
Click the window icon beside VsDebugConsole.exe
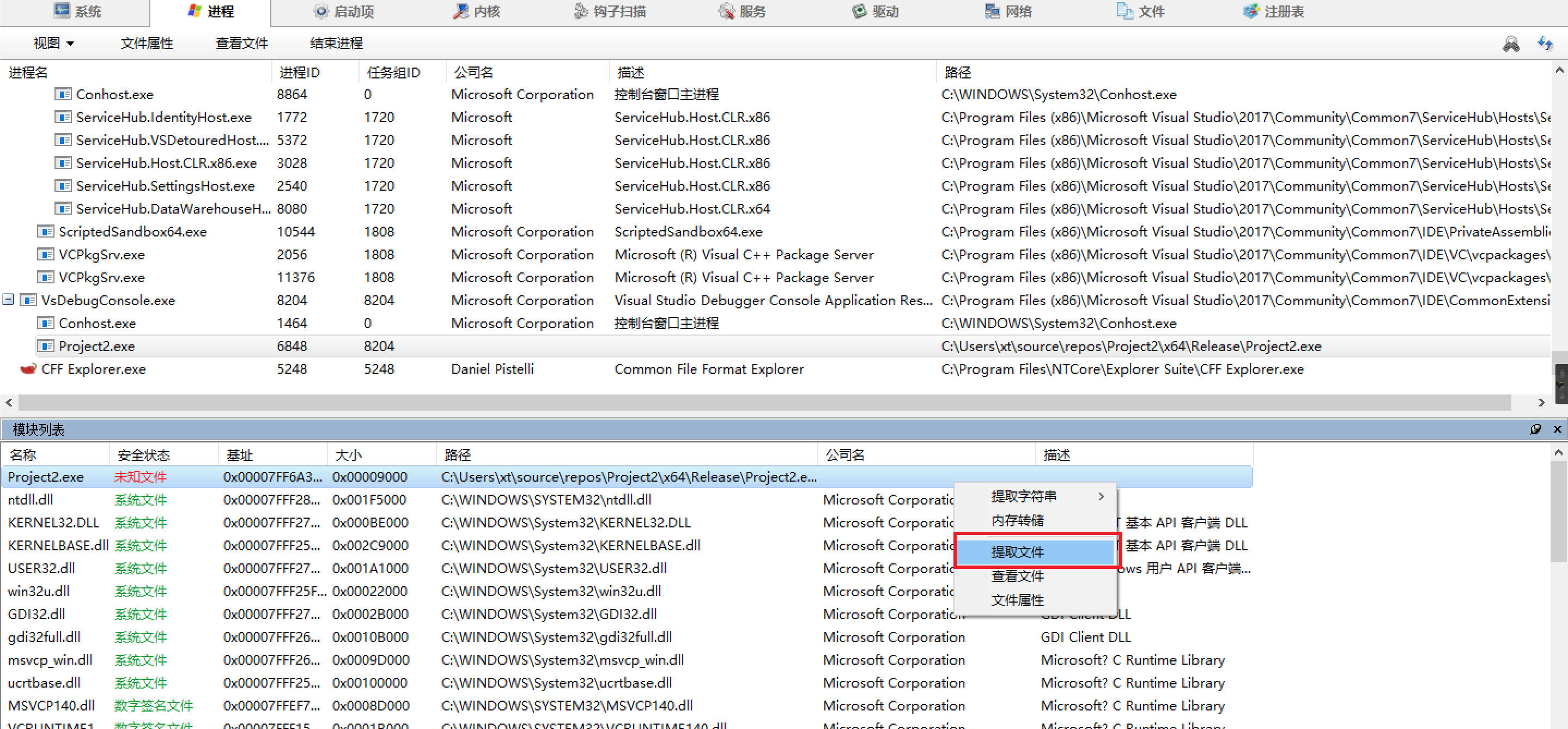coord(28,300)
